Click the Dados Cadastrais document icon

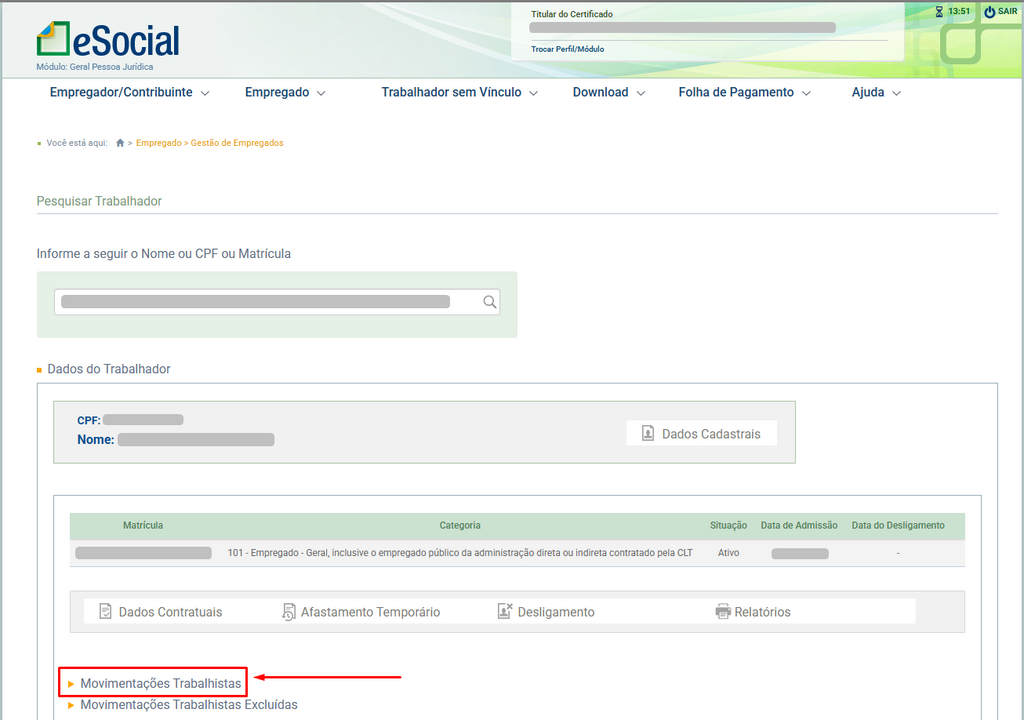pos(648,434)
